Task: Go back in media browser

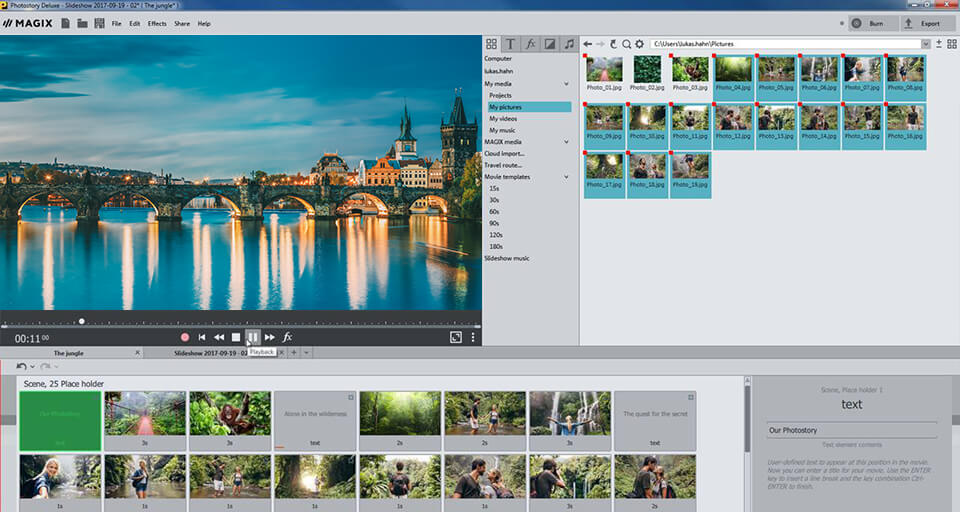Action: click(588, 44)
